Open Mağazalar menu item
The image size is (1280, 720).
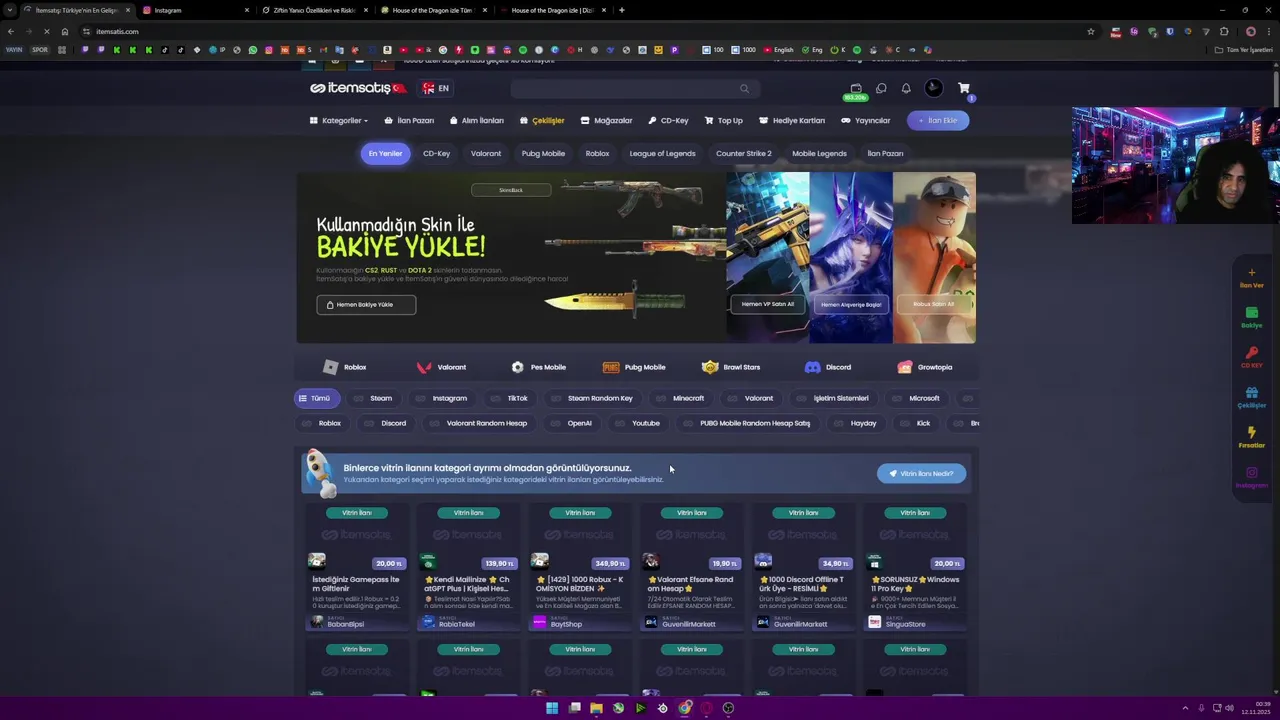(x=606, y=120)
